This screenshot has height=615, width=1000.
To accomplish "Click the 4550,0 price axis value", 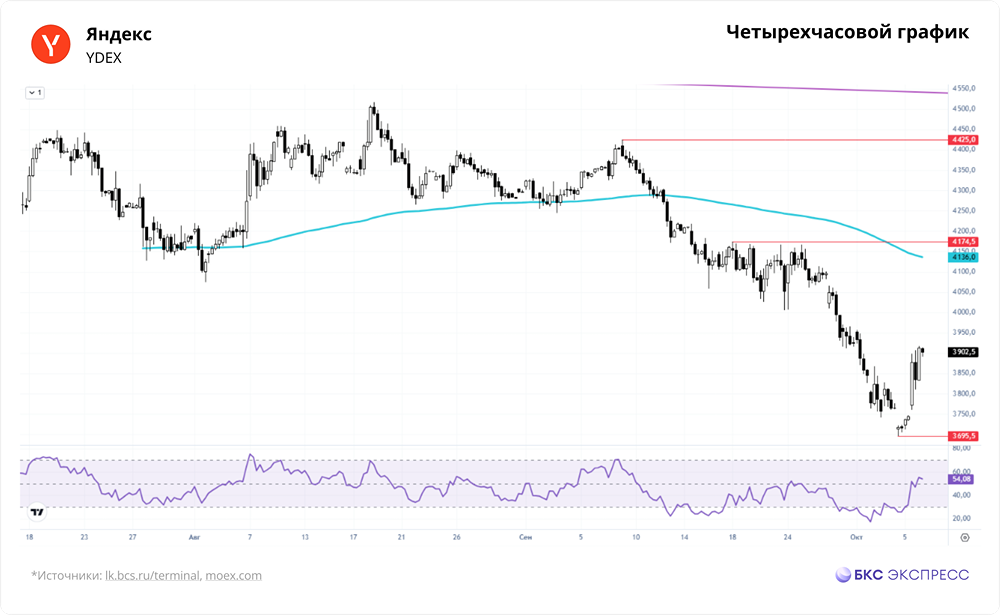I will pos(964,88).
